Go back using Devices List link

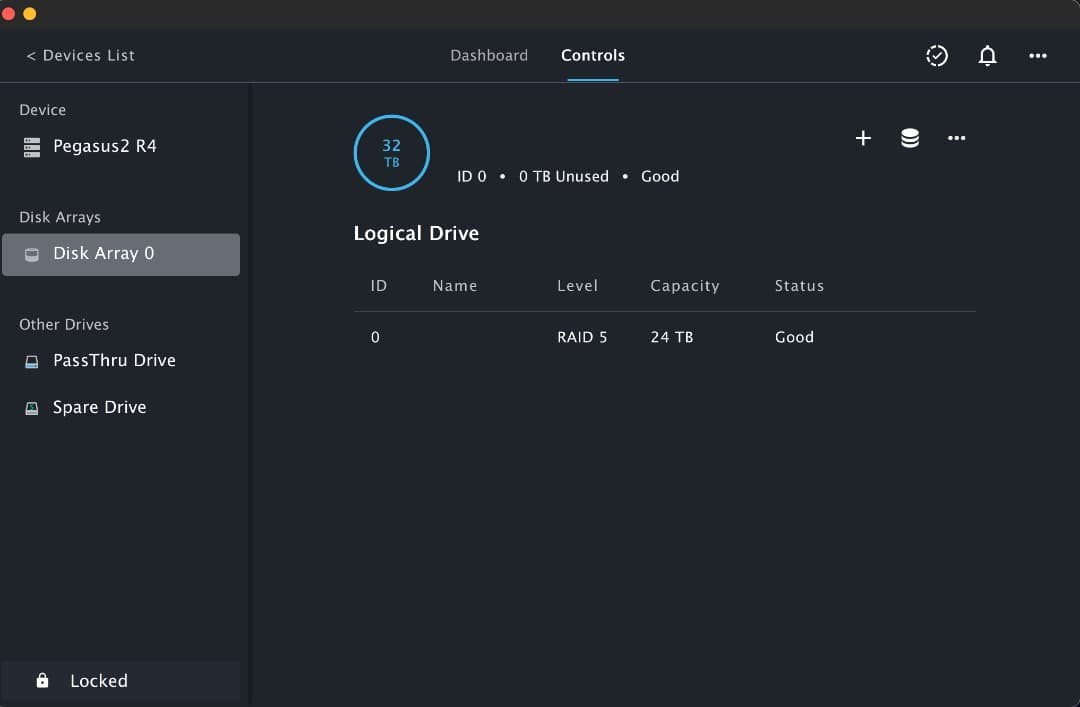[80, 55]
